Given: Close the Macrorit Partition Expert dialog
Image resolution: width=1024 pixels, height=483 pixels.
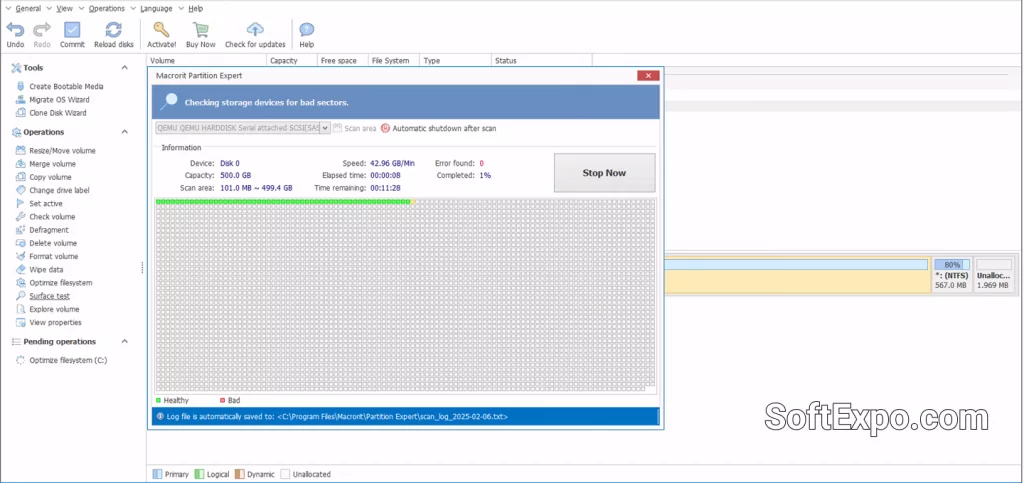Looking at the screenshot, I should coord(648,76).
